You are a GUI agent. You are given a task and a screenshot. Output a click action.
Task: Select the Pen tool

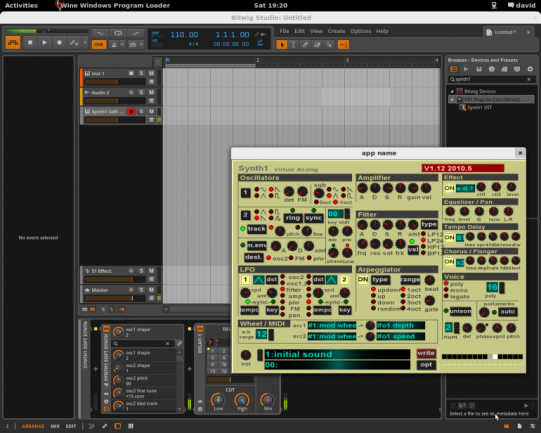(x=305, y=45)
